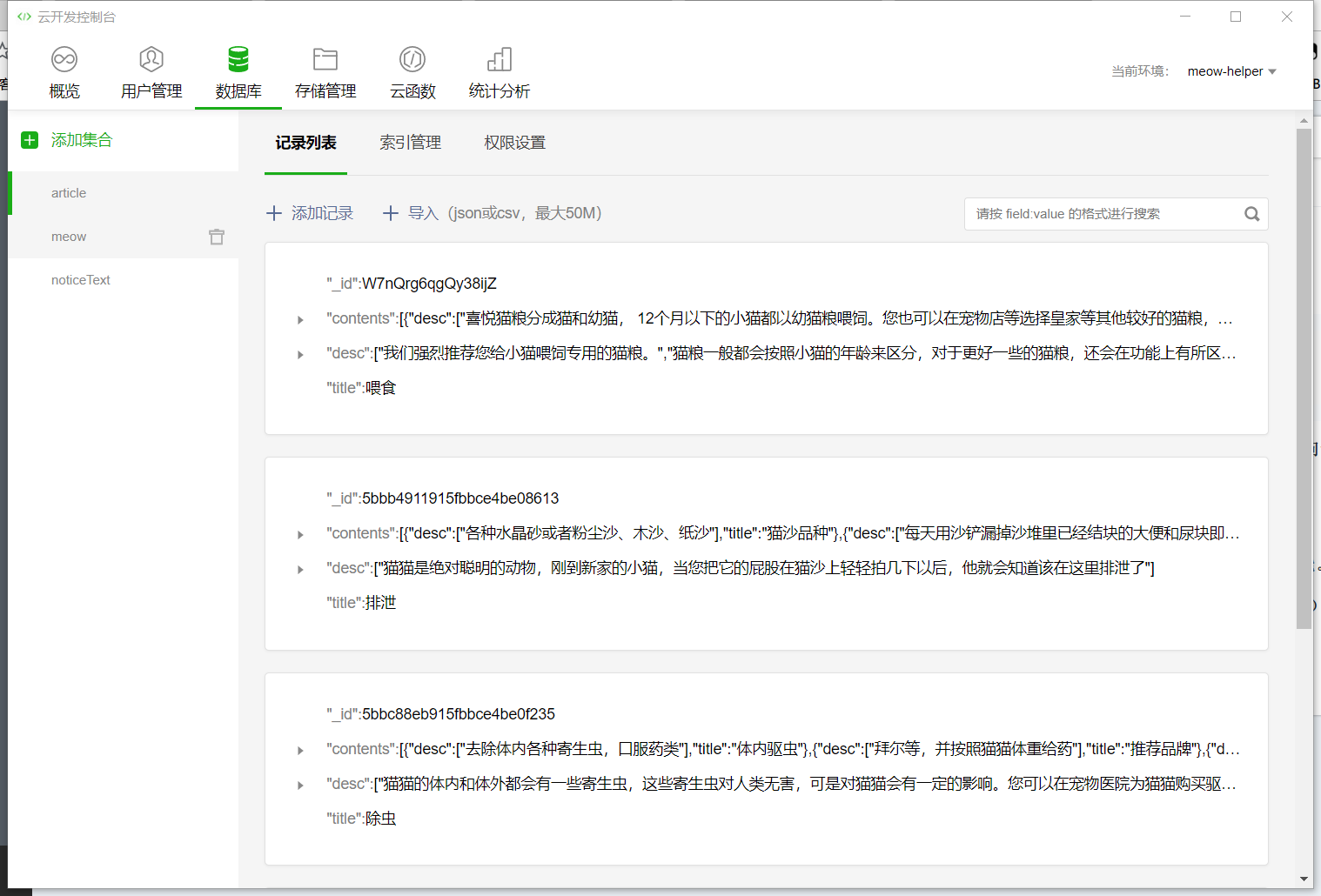Viewport: 1321px width, 896px height.
Task: Click the 数据库 label text
Action: coord(238,91)
